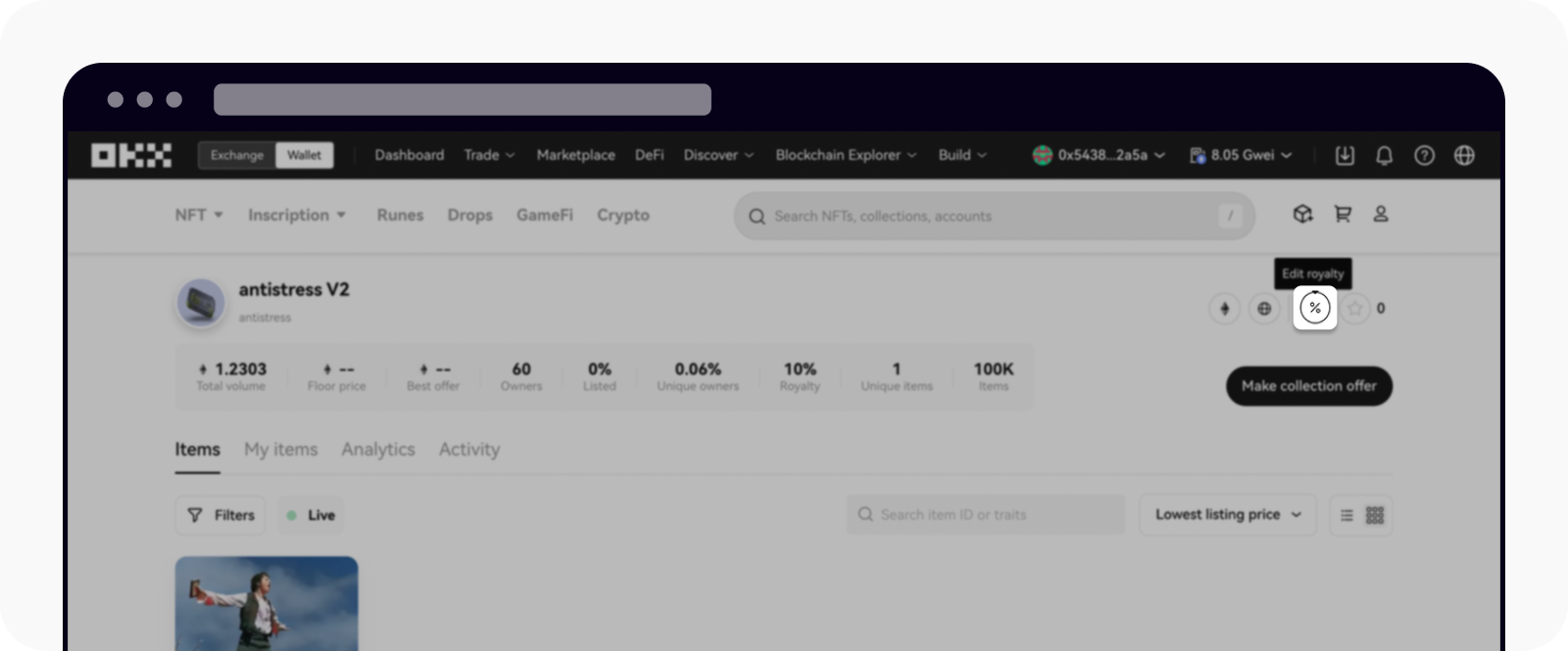Focus the Search item ID or traits field
The image size is (1568, 651).
(x=986, y=515)
